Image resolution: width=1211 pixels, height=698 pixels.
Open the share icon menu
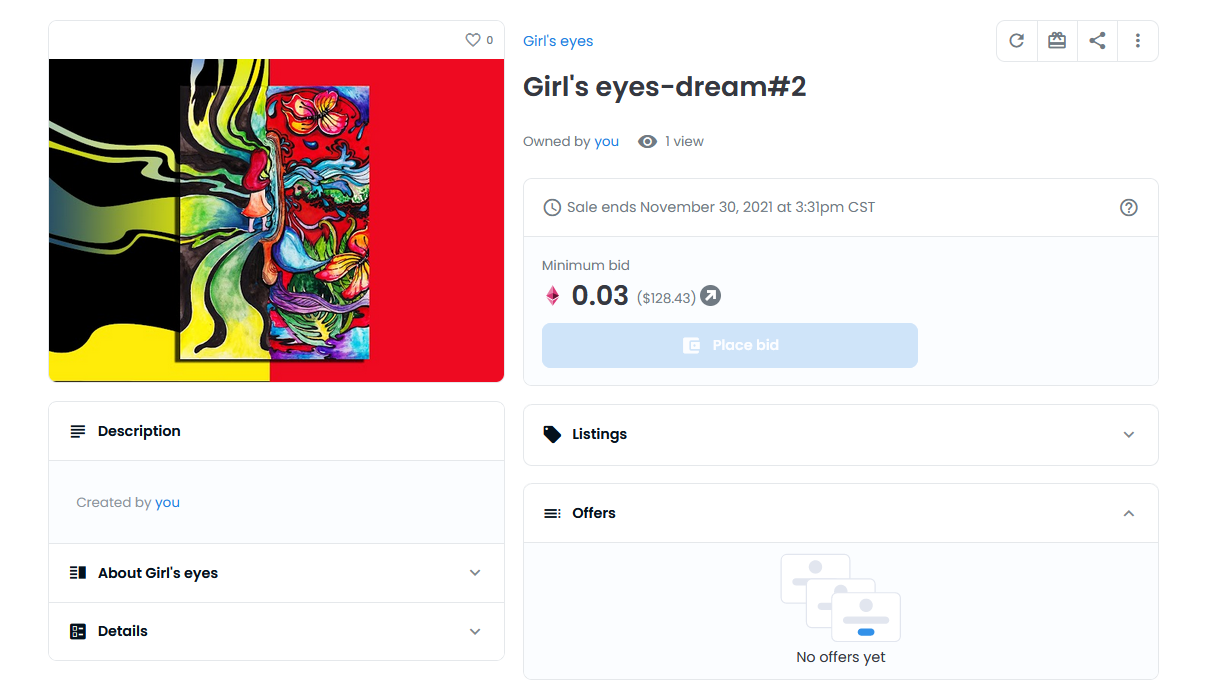pos(1097,41)
